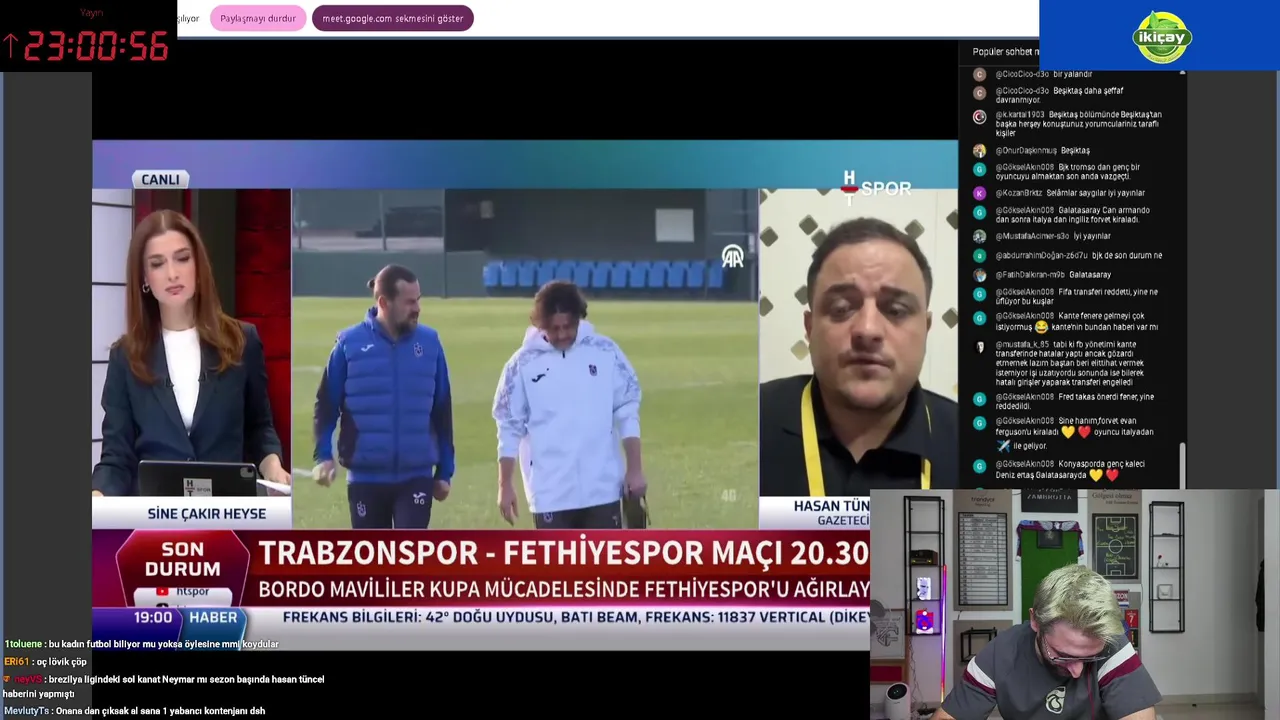
Task: Click the 'Paylaşmayı durdur' button
Action: (x=258, y=18)
